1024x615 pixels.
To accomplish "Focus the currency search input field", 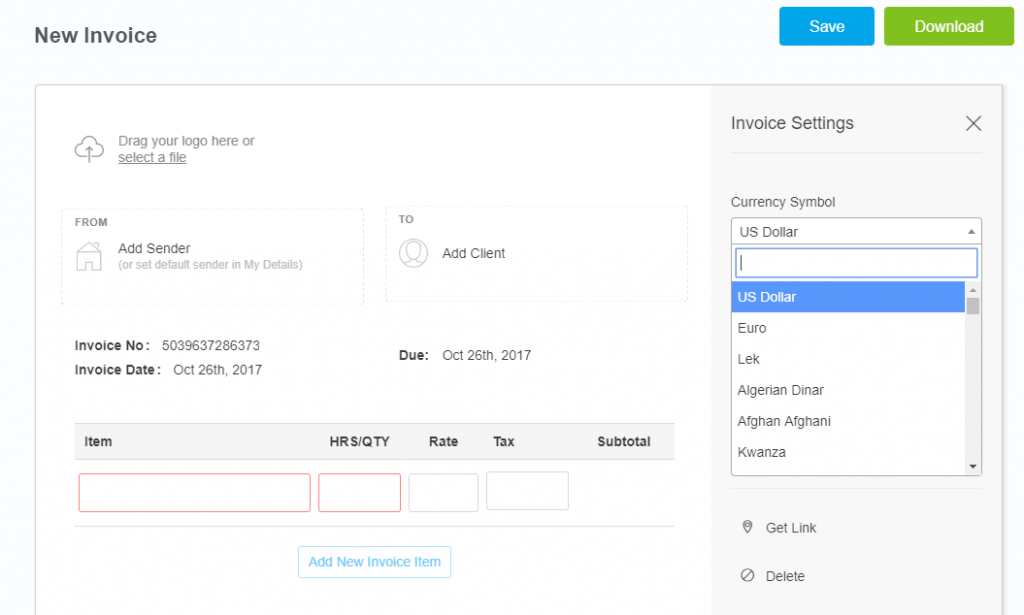I will point(855,262).
